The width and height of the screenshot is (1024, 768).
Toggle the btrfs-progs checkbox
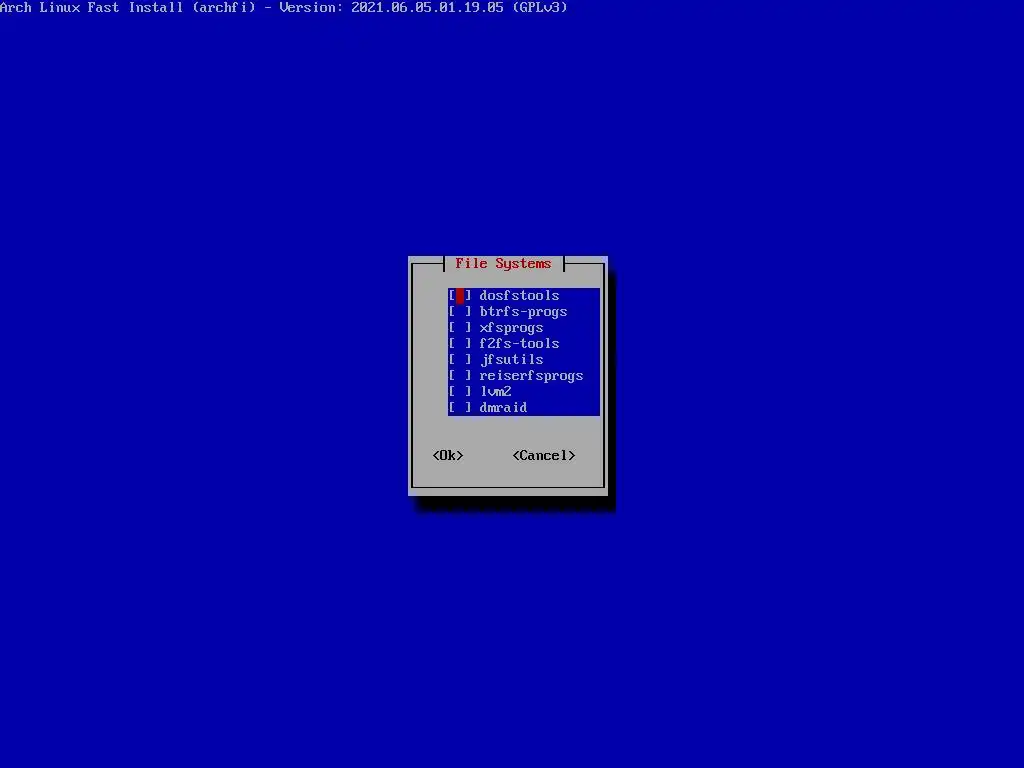pyautogui.click(x=460, y=312)
